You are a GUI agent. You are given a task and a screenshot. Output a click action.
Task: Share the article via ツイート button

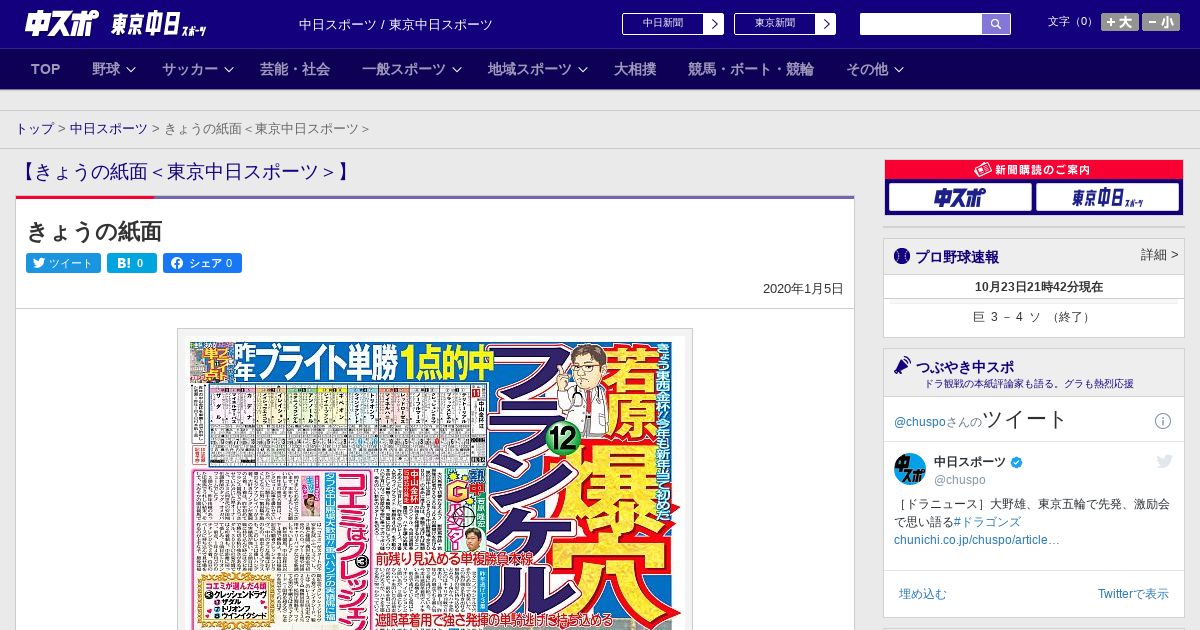pyautogui.click(x=63, y=263)
